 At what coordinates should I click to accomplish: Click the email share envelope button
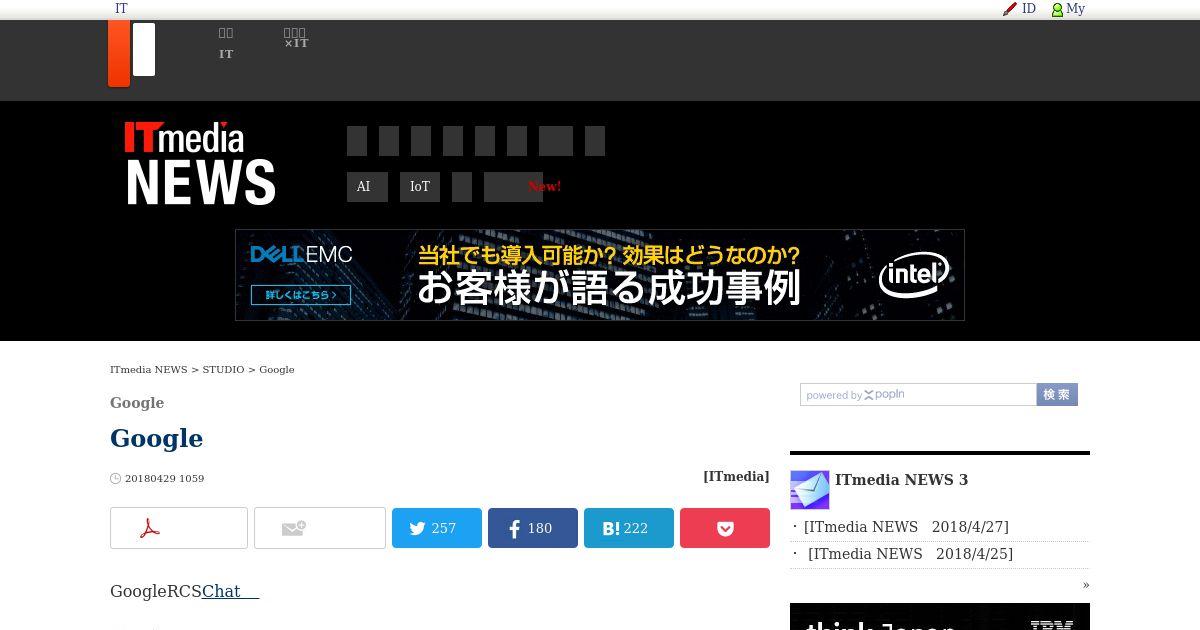tap(320, 528)
